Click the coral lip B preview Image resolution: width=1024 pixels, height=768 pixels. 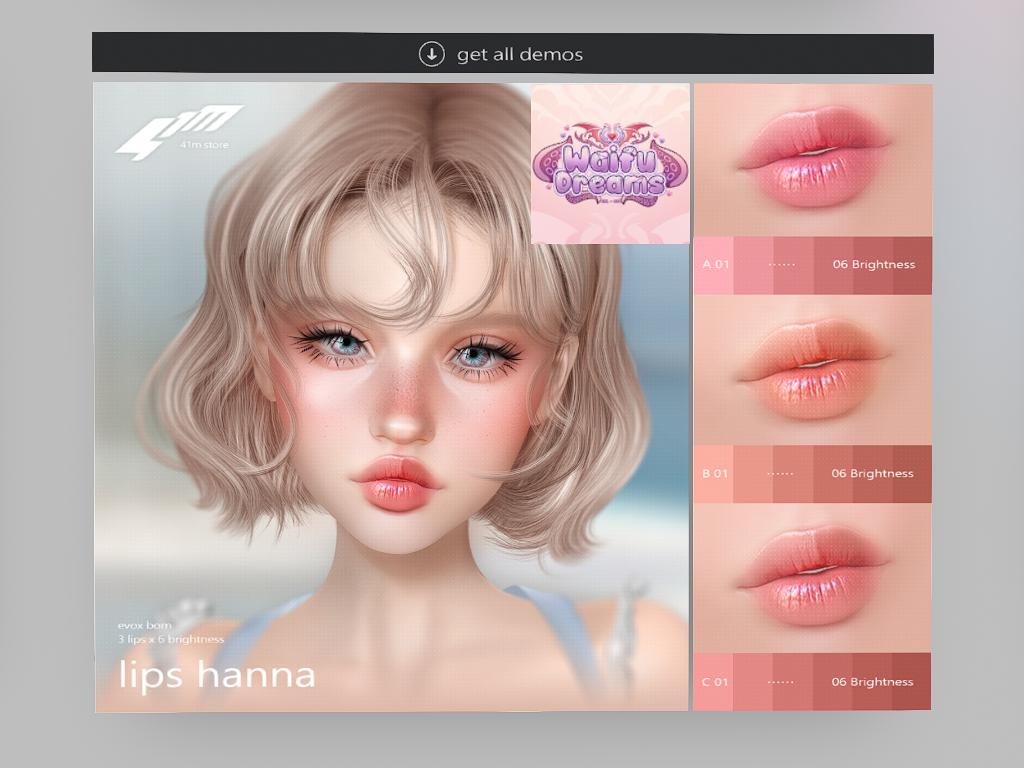click(813, 370)
